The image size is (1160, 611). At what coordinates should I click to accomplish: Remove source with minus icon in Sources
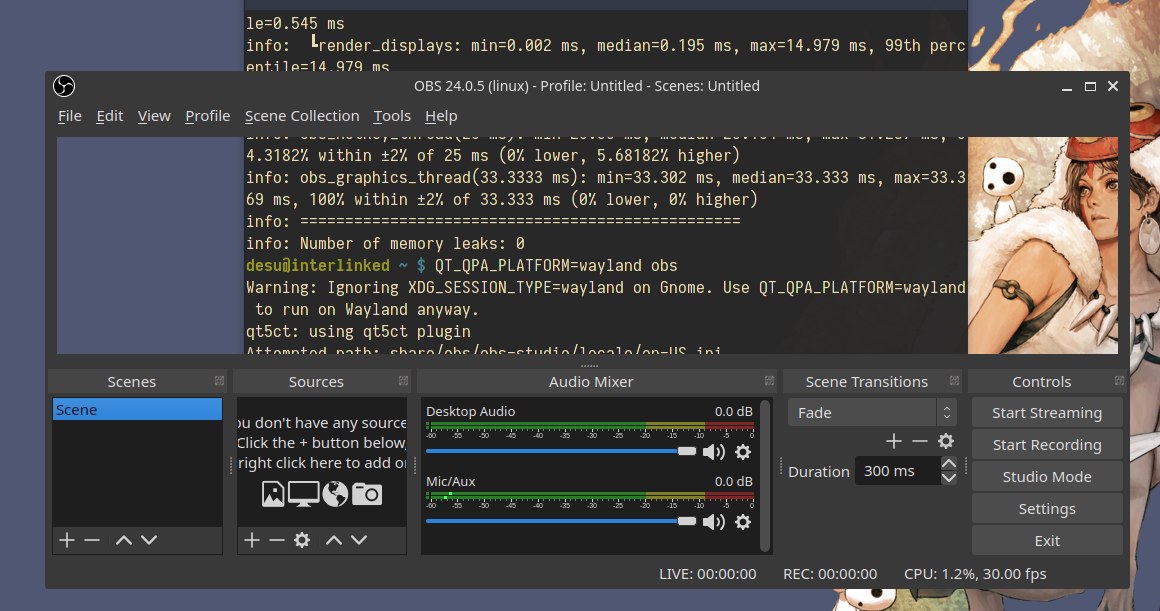tap(277, 540)
